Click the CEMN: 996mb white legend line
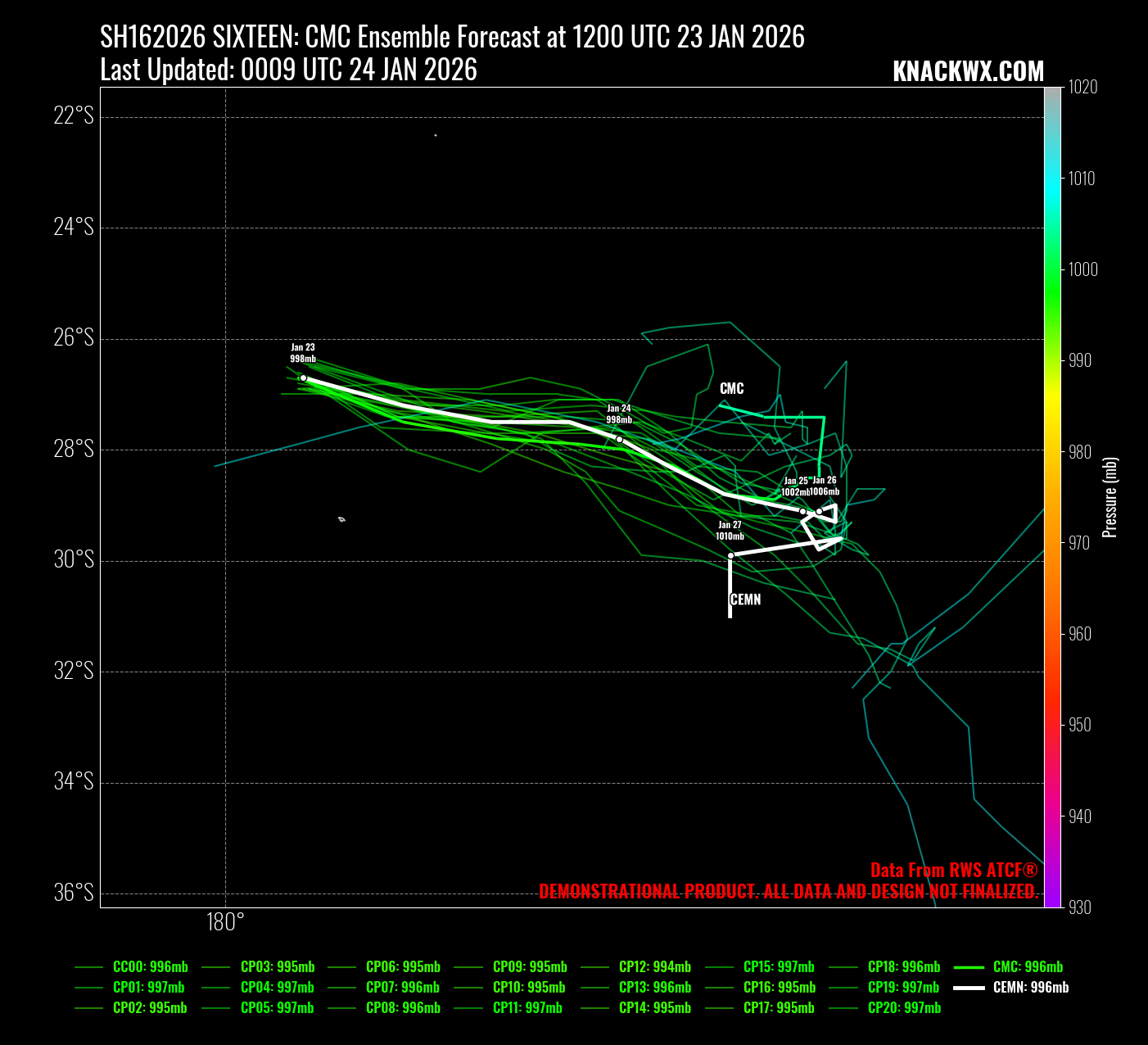The width and height of the screenshot is (1148, 1045). pyautogui.click(x=968, y=988)
